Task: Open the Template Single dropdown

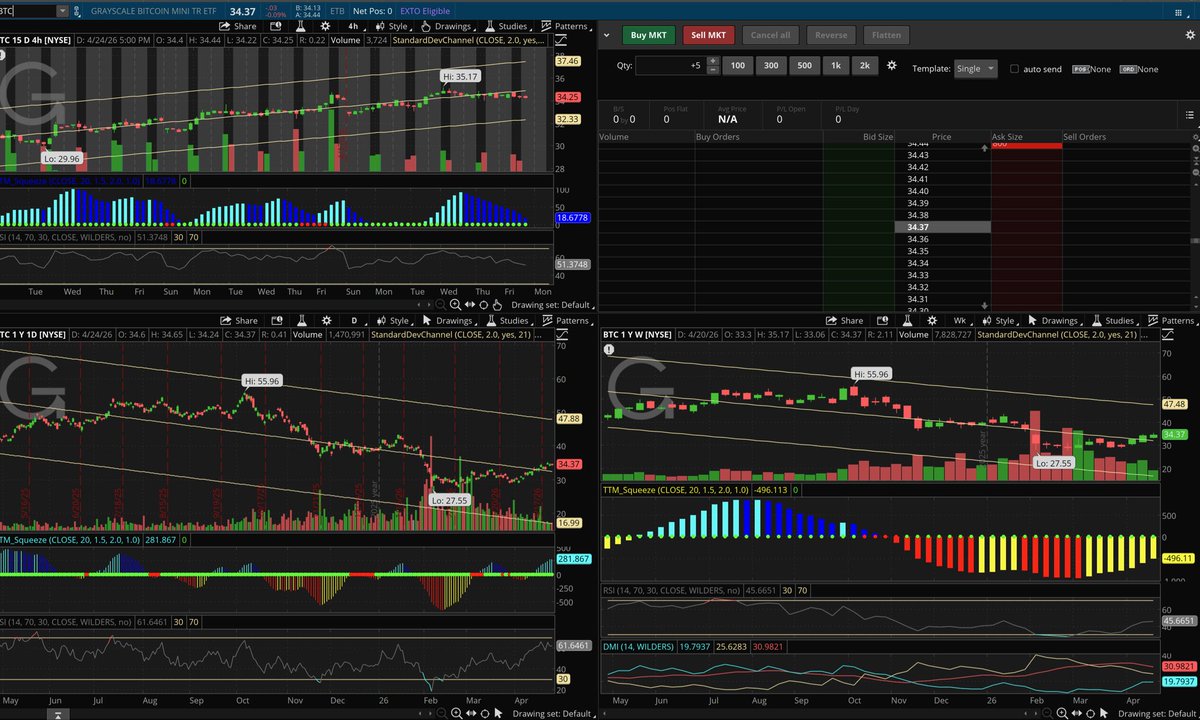Action: click(x=976, y=69)
